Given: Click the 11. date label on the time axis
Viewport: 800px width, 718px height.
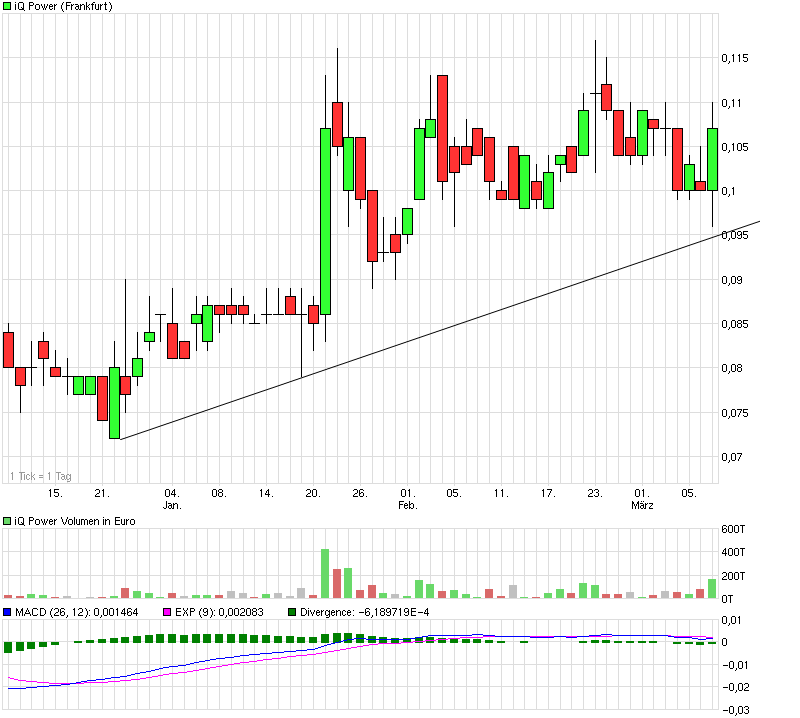Looking at the screenshot, I should click(x=501, y=493).
